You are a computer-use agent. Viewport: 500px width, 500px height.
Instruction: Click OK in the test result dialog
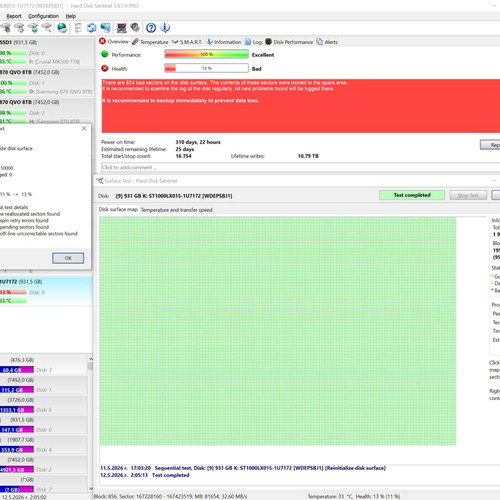68,258
